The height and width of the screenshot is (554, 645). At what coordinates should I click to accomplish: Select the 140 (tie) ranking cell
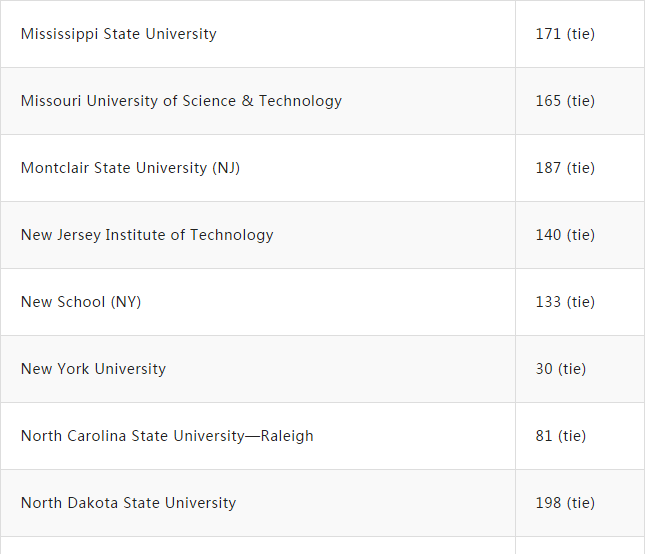tap(565, 235)
